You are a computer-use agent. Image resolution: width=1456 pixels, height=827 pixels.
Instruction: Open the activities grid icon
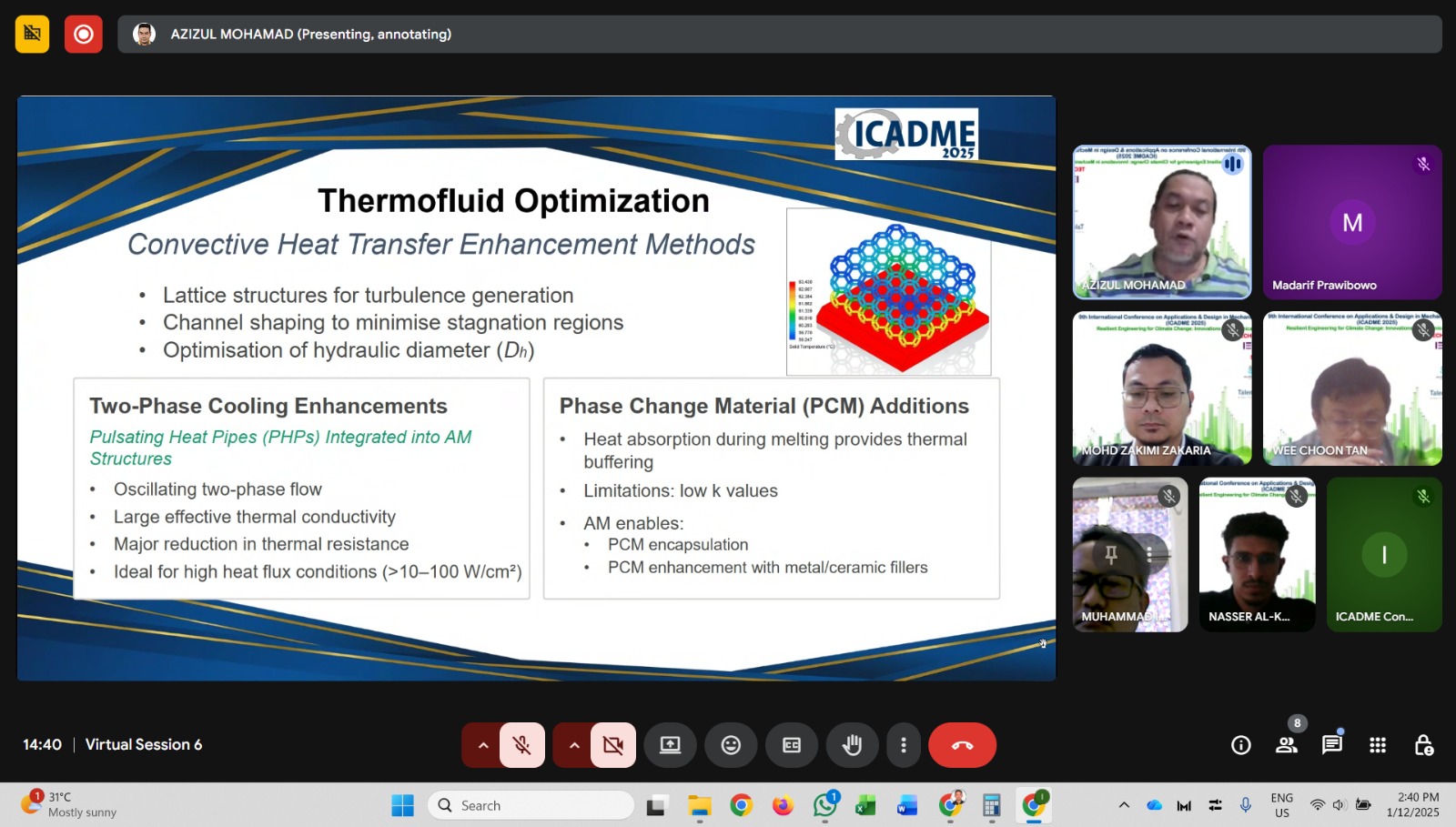(x=1377, y=745)
